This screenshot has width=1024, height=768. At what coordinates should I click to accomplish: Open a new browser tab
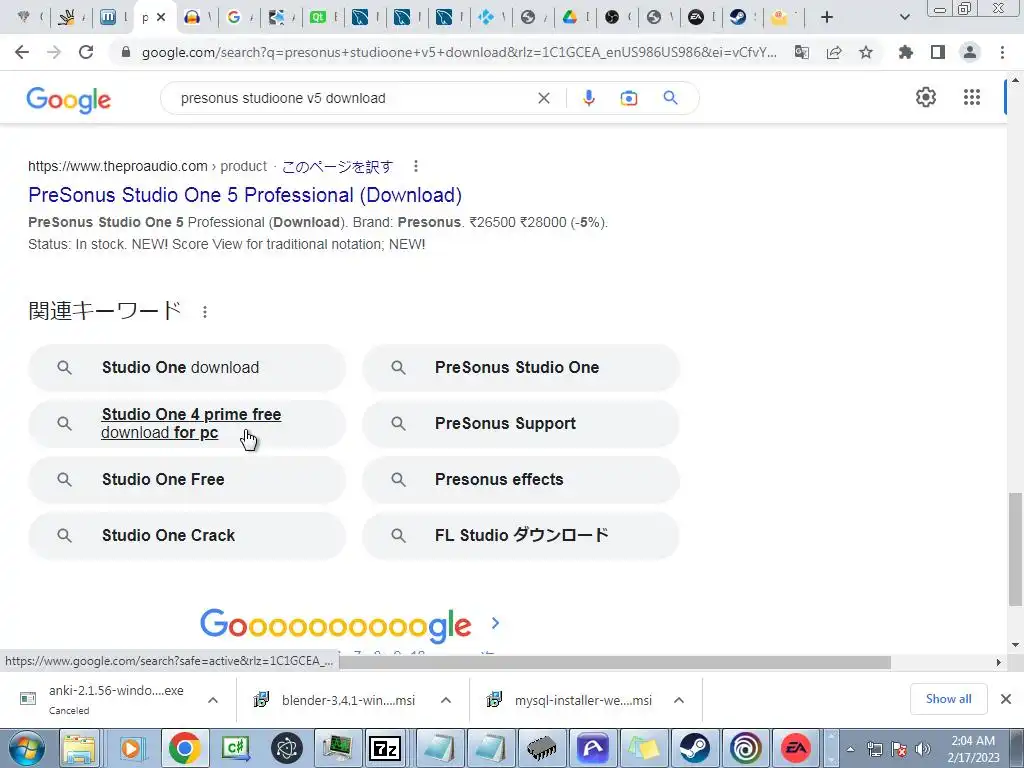[827, 17]
